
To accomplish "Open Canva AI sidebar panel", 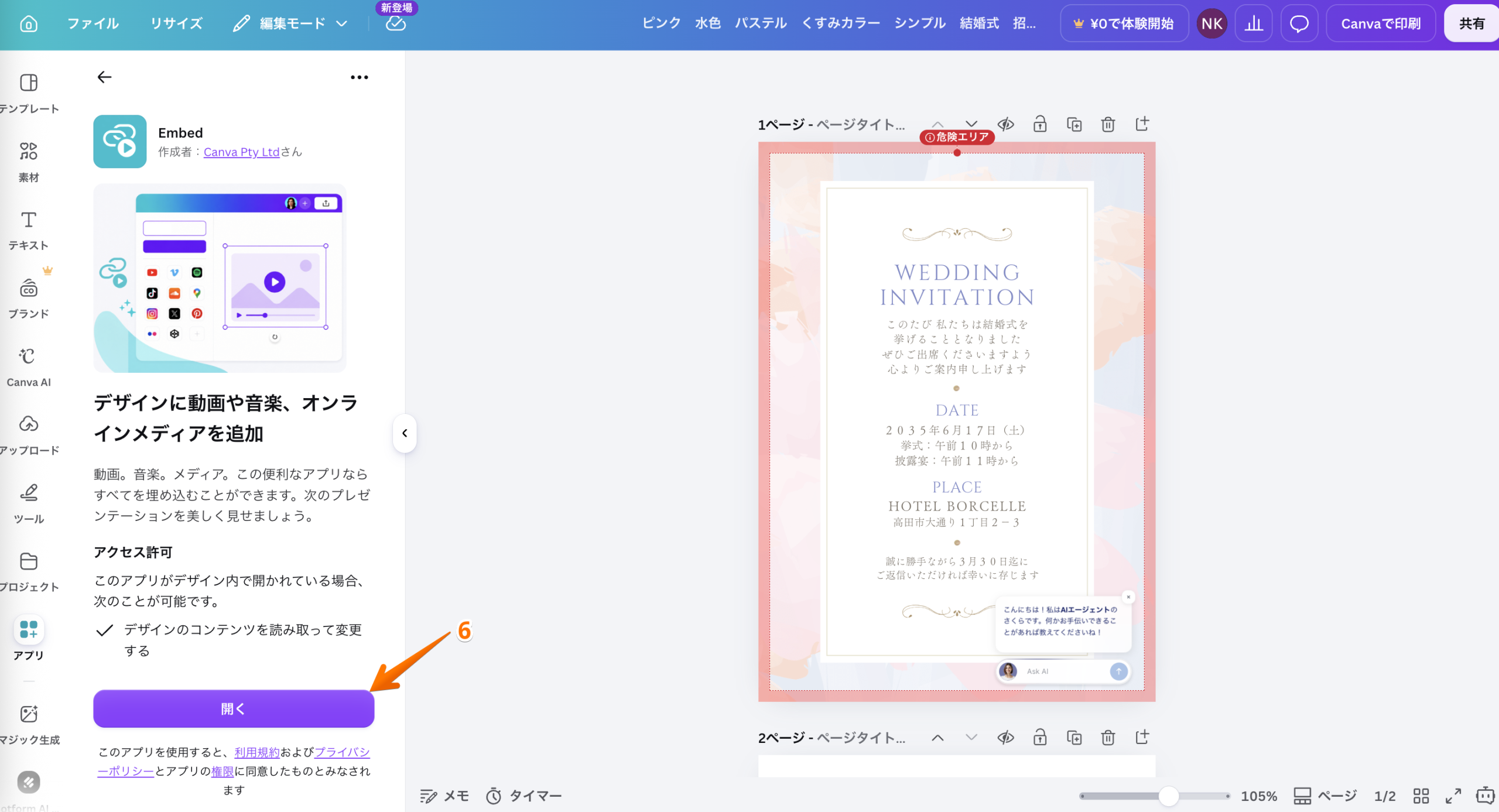I will pos(29,367).
